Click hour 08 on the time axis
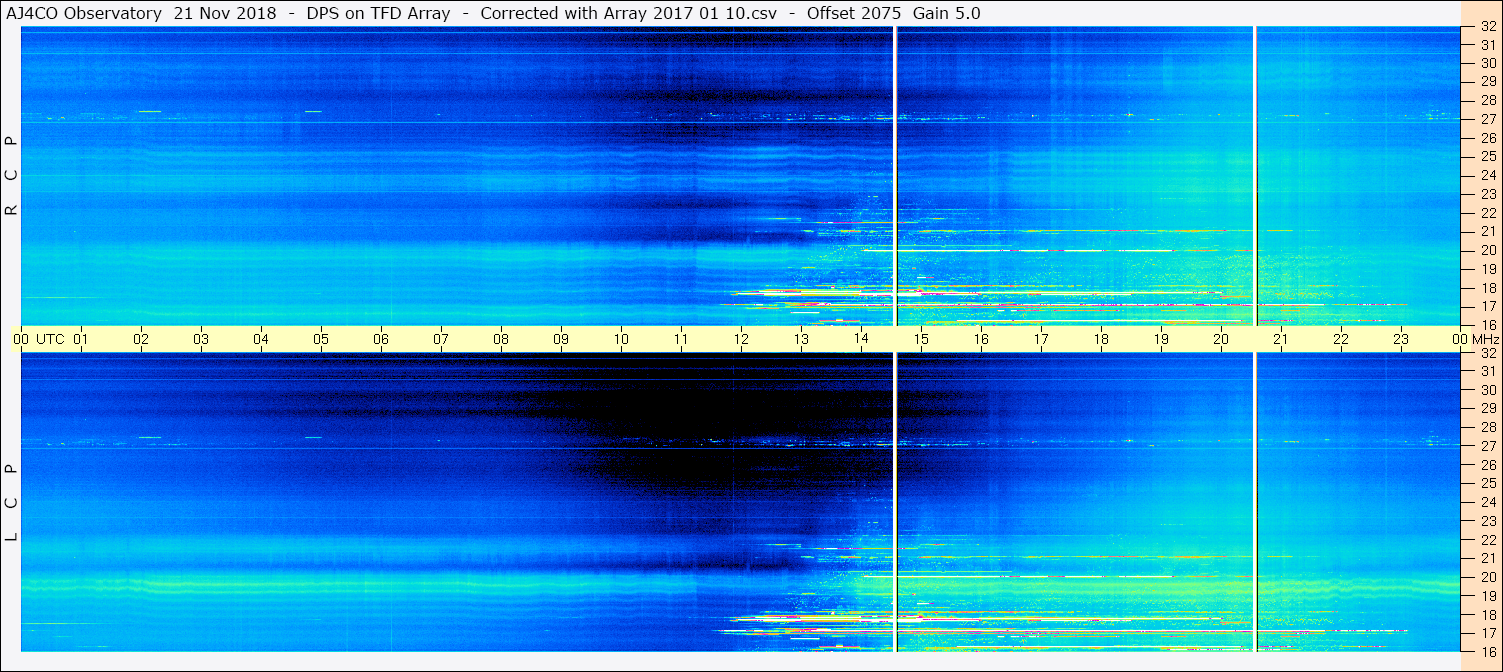The width and height of the screenshot is (1503, 672). (x=501, y=339)
